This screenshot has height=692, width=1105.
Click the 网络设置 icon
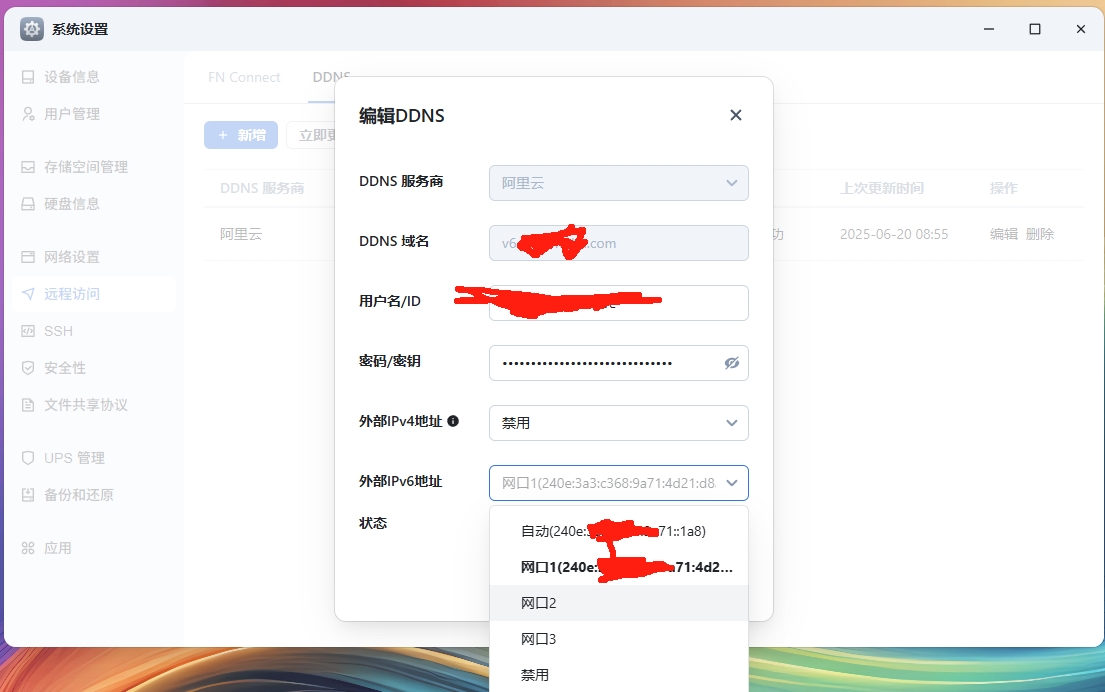coord(28,257)
